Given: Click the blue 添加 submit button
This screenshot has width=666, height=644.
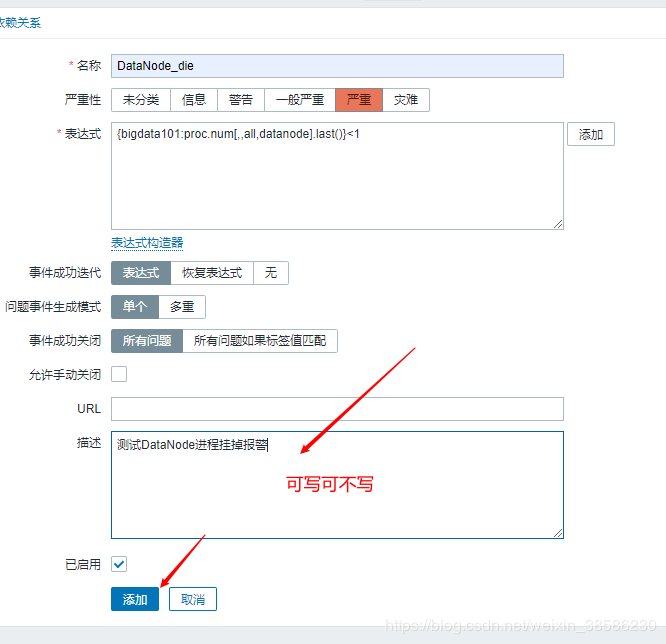Looking at the screenshot, I should (135, 599).
